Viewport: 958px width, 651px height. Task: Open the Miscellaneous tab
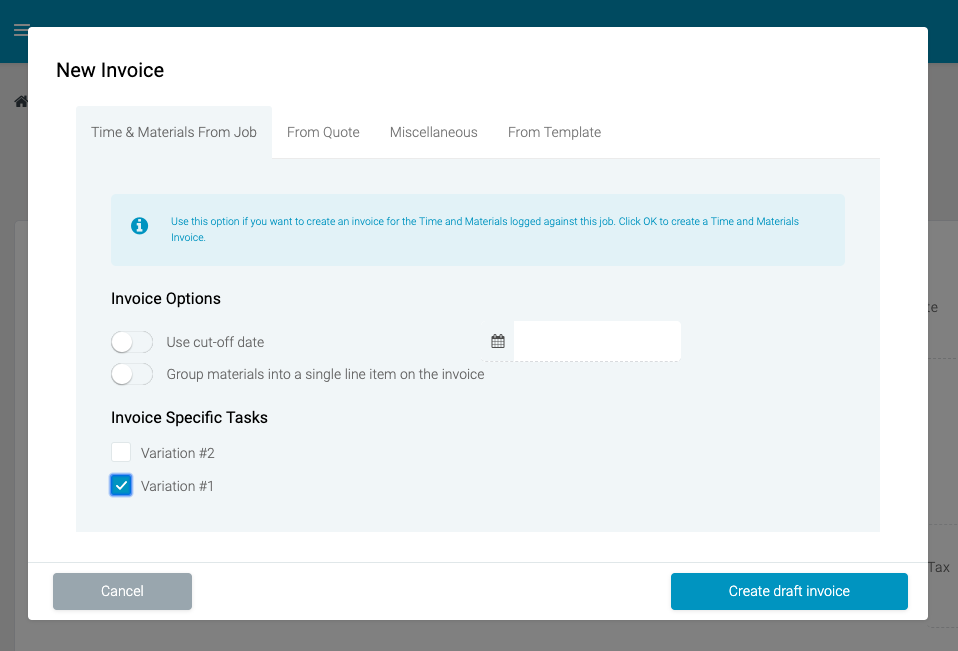pyautogui.click(x=434, y=132)
